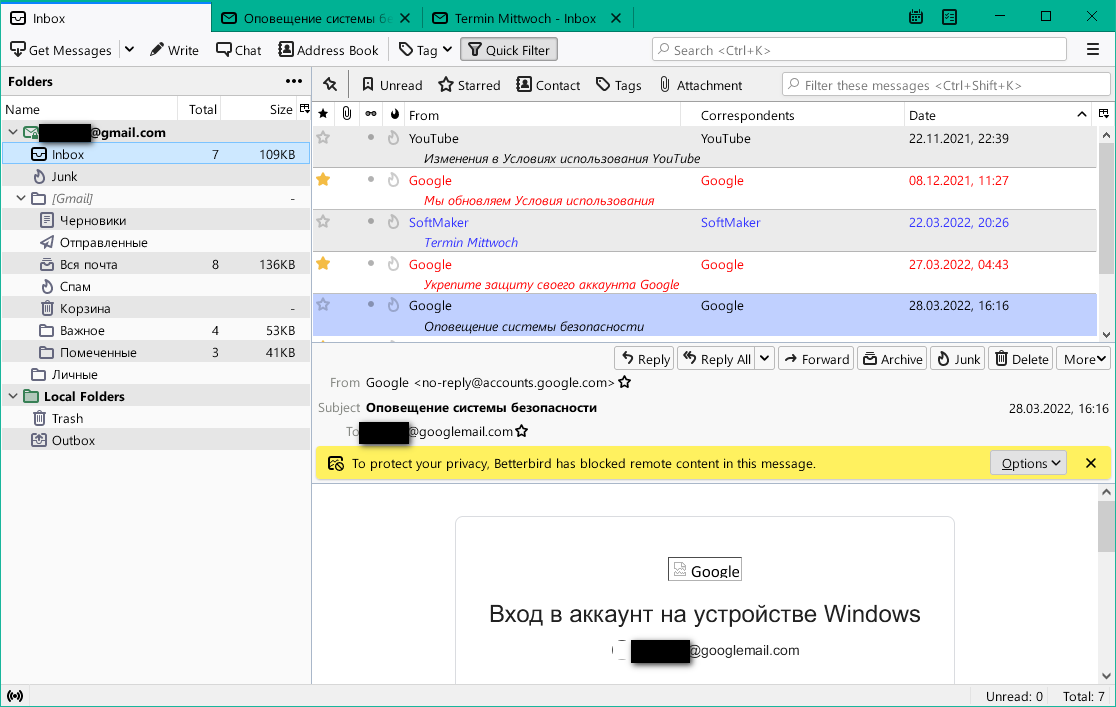Screen dimensions: 1116x707
Task: Open the Get Messages dropdown arrow
Action: pos(130,50)
